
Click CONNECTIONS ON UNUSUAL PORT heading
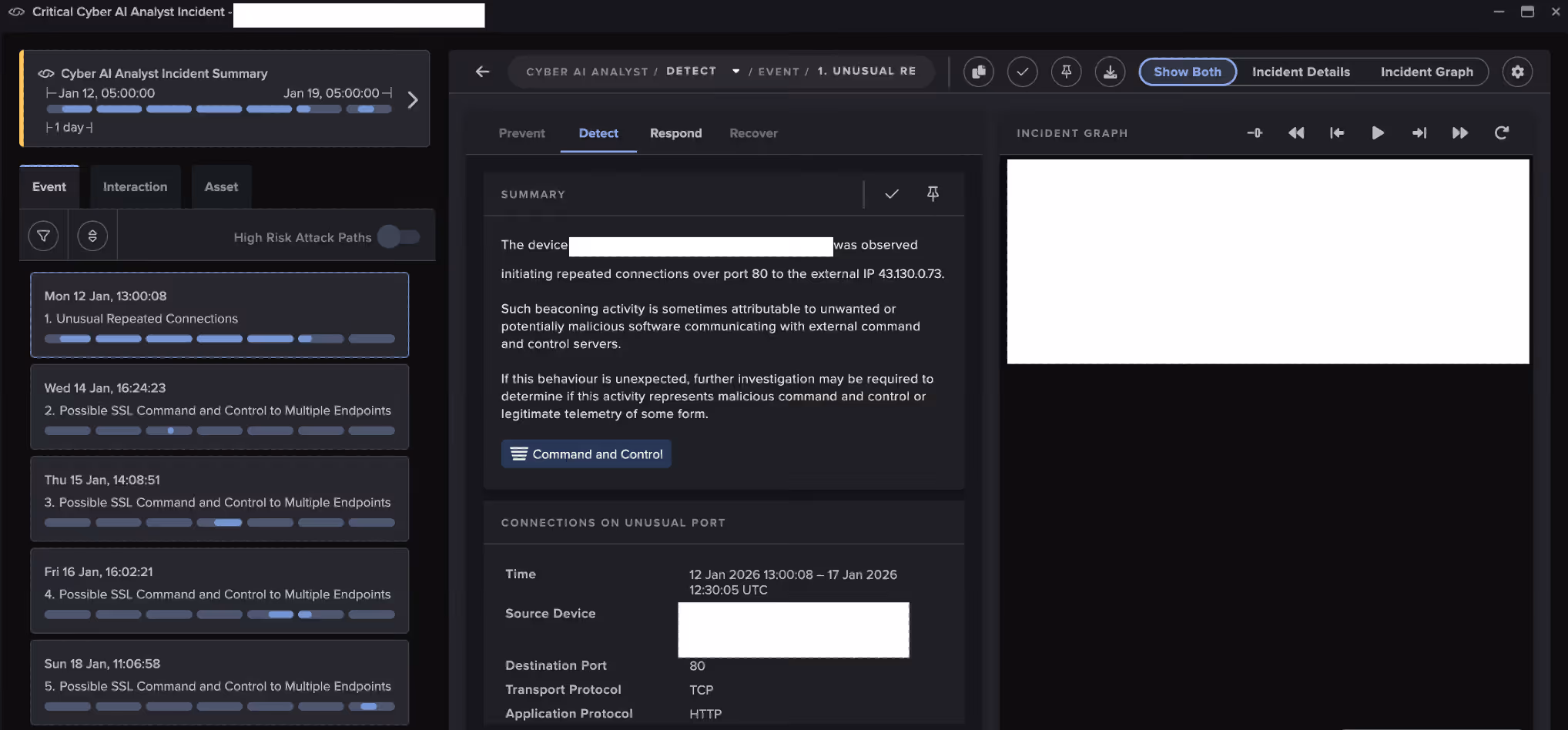(x=613, y=523)
